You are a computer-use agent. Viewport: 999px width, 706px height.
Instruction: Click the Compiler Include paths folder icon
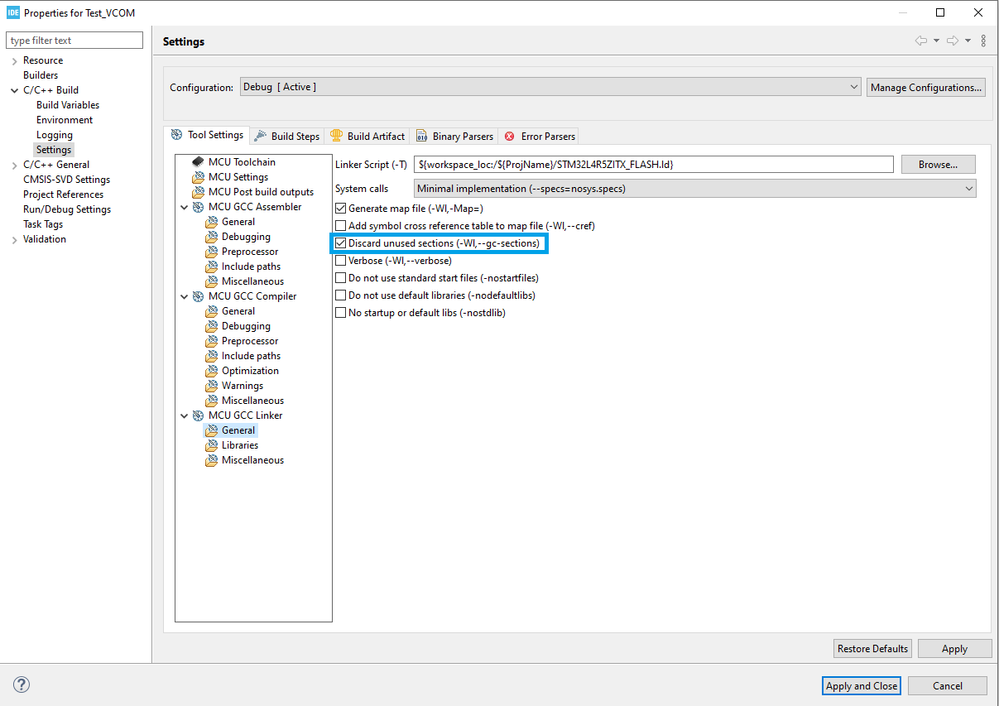click(212, 356)
